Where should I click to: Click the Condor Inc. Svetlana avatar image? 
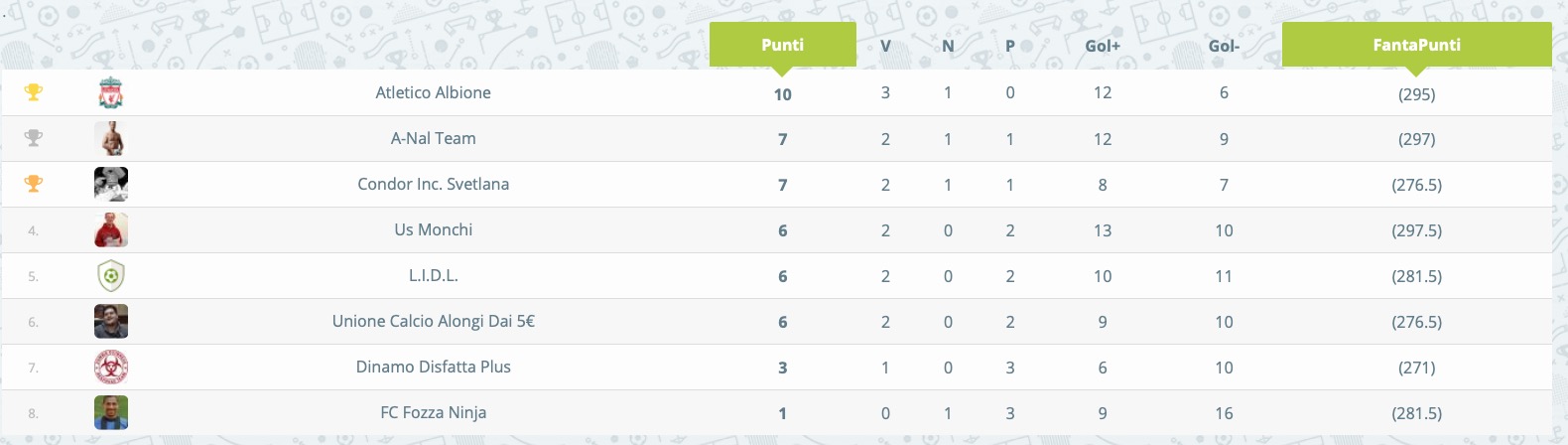click(x=111, y=184)
